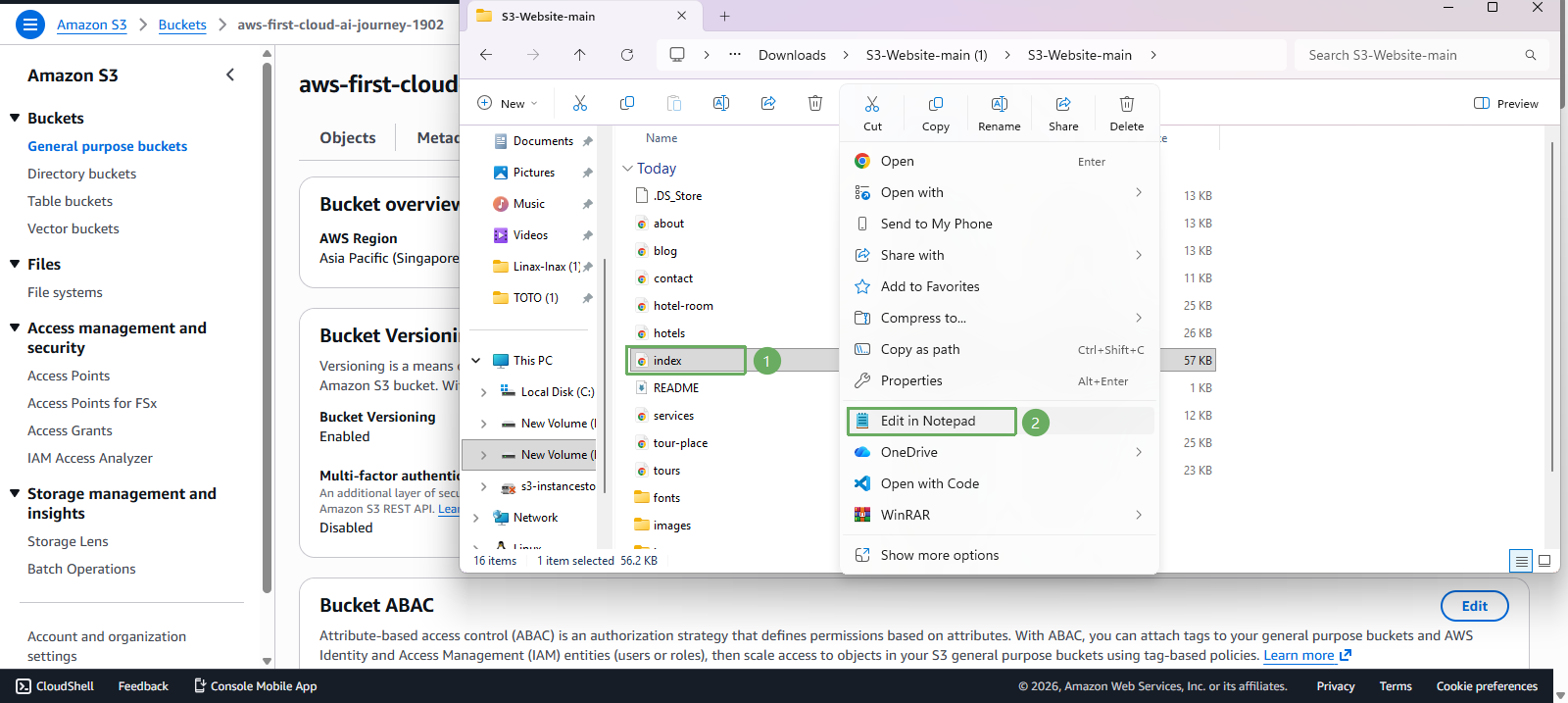Open Properties from context menu
This screenshot has height=703, width=1568.
click(1000, 380)
